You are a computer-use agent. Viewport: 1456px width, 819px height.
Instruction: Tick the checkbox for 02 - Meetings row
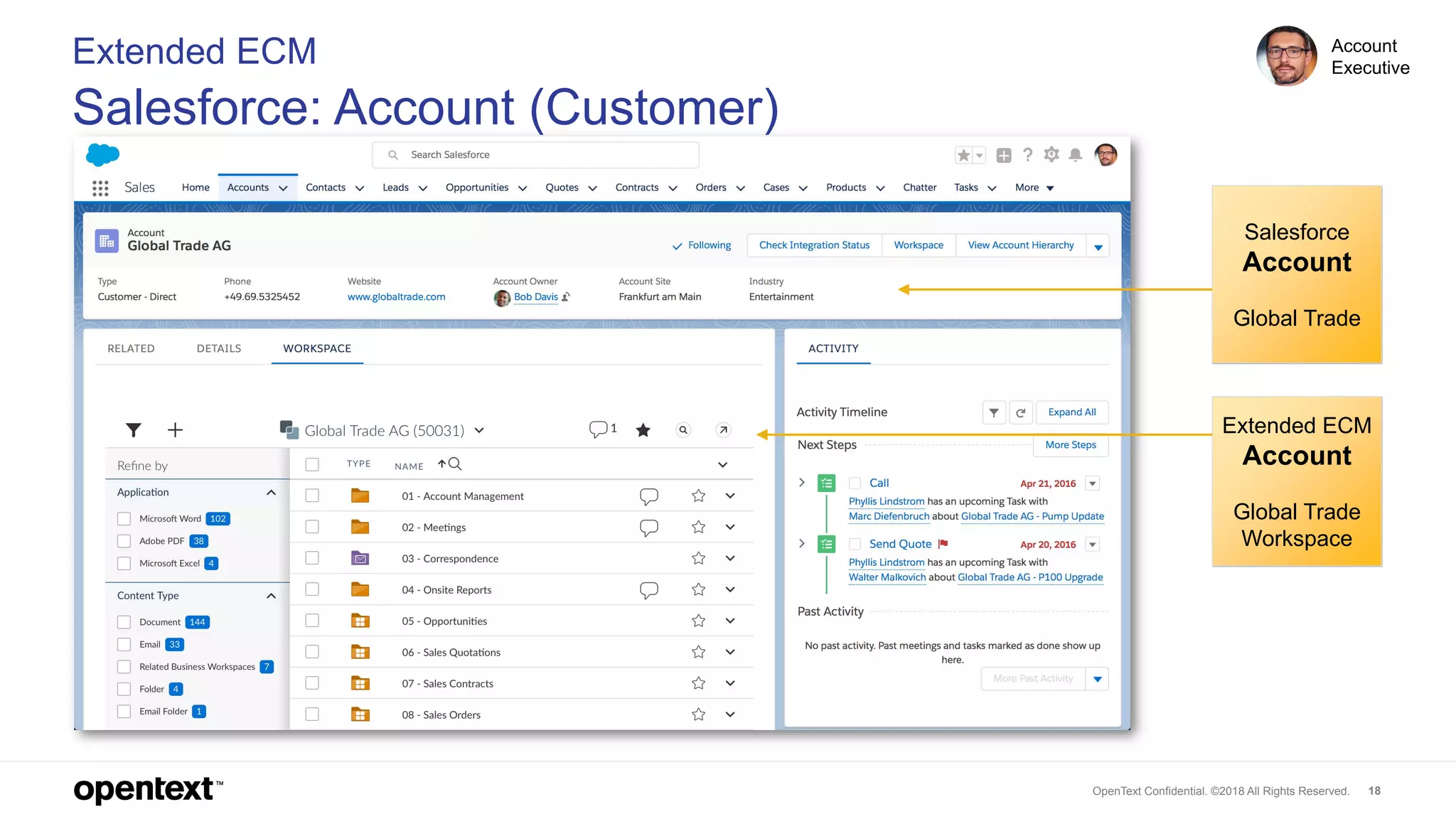coord(312,527)
